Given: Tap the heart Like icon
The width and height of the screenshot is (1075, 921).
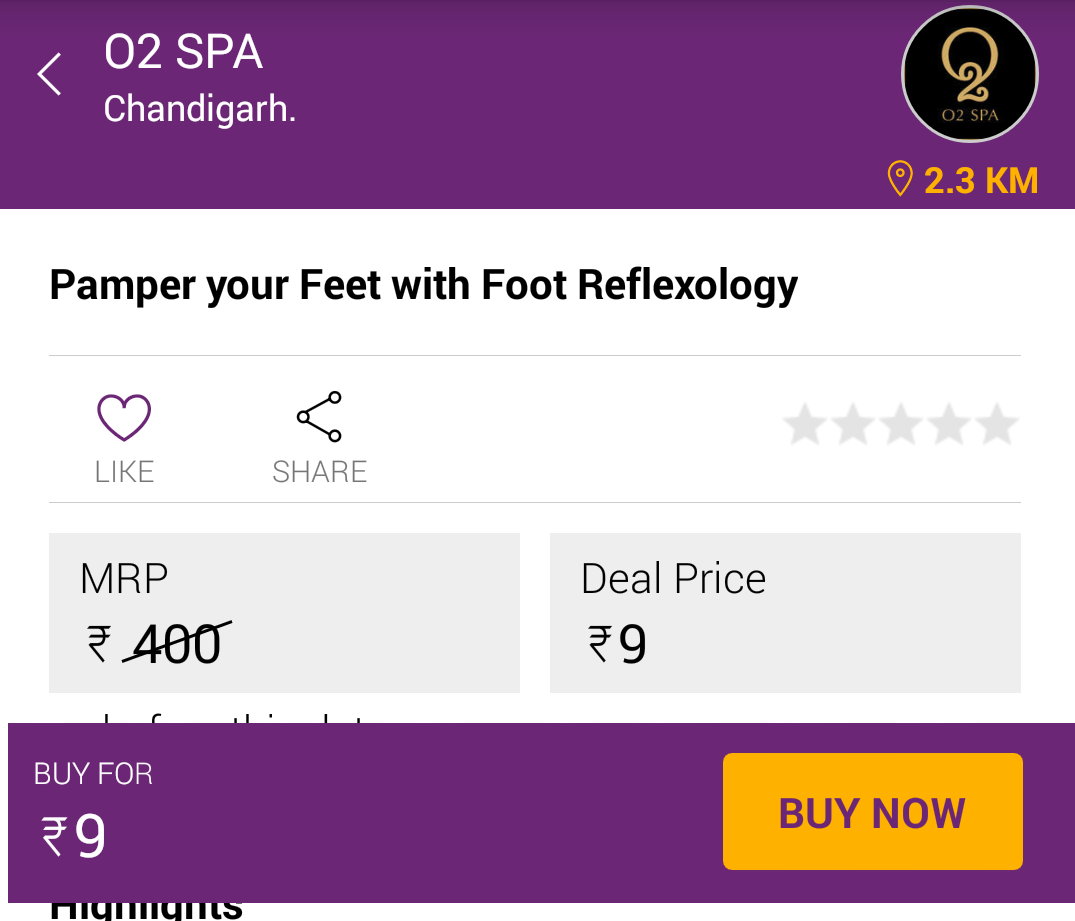Looking at the screenshot, I should [x=124, y=417].
